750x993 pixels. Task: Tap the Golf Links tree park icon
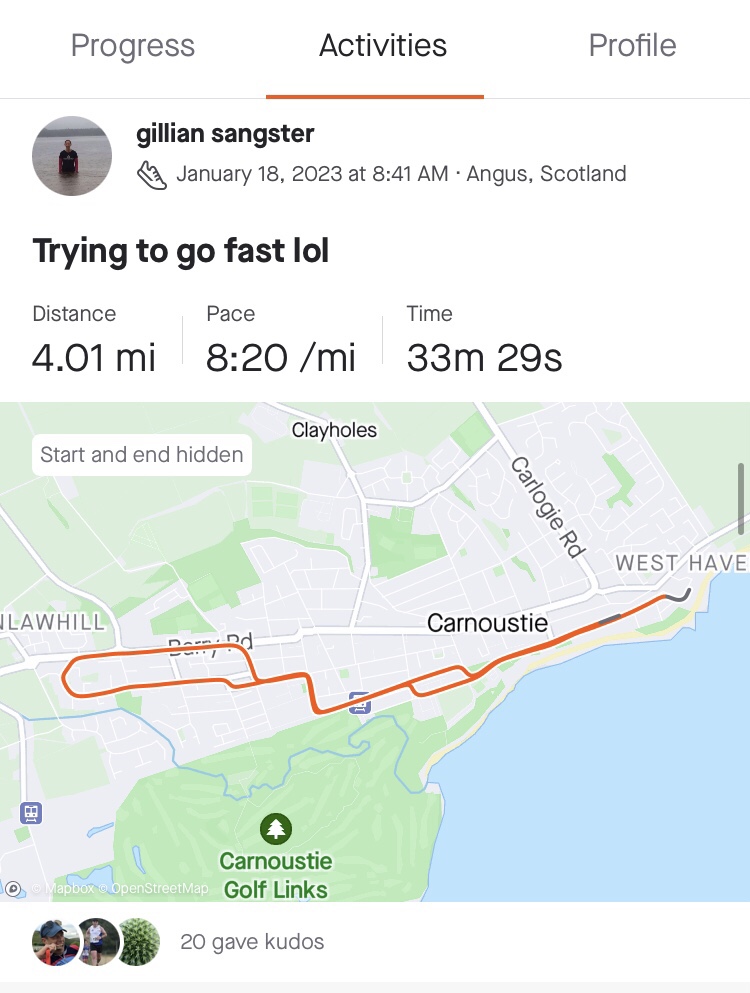(x=276, y=828)
